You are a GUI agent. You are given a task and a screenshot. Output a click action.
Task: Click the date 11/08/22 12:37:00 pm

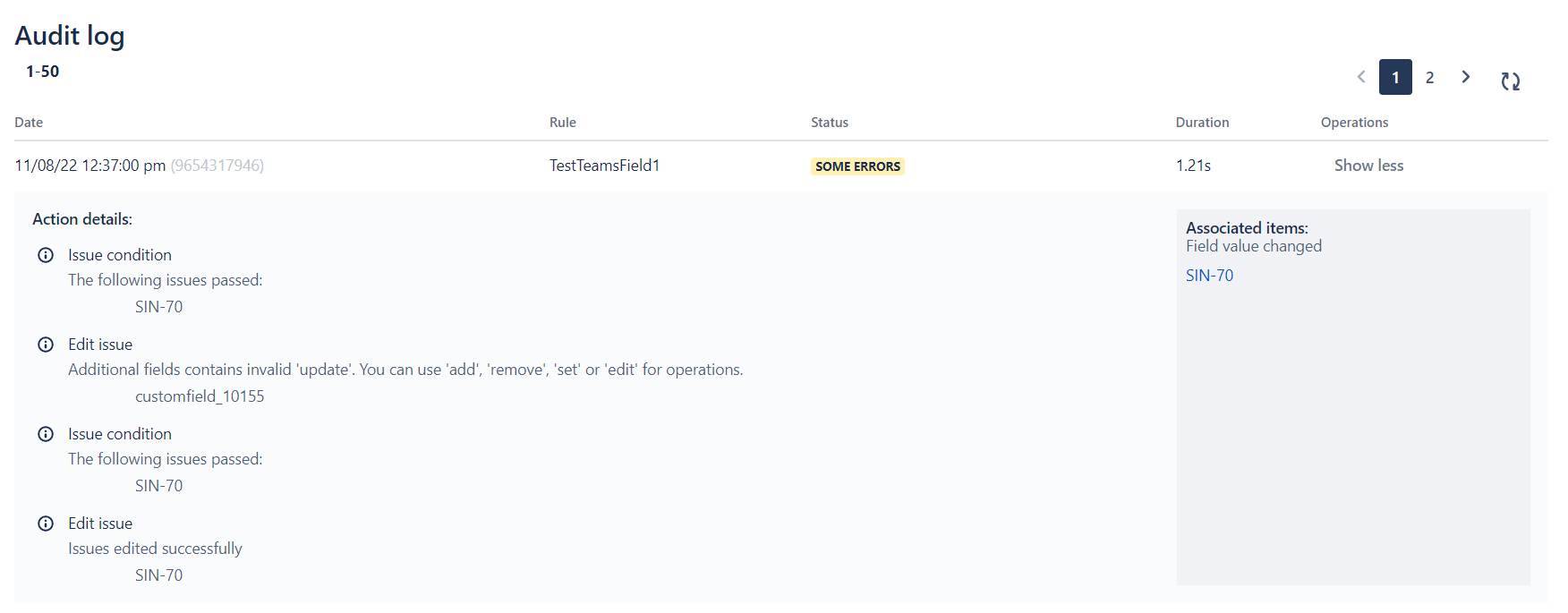[x=90, y=166]
